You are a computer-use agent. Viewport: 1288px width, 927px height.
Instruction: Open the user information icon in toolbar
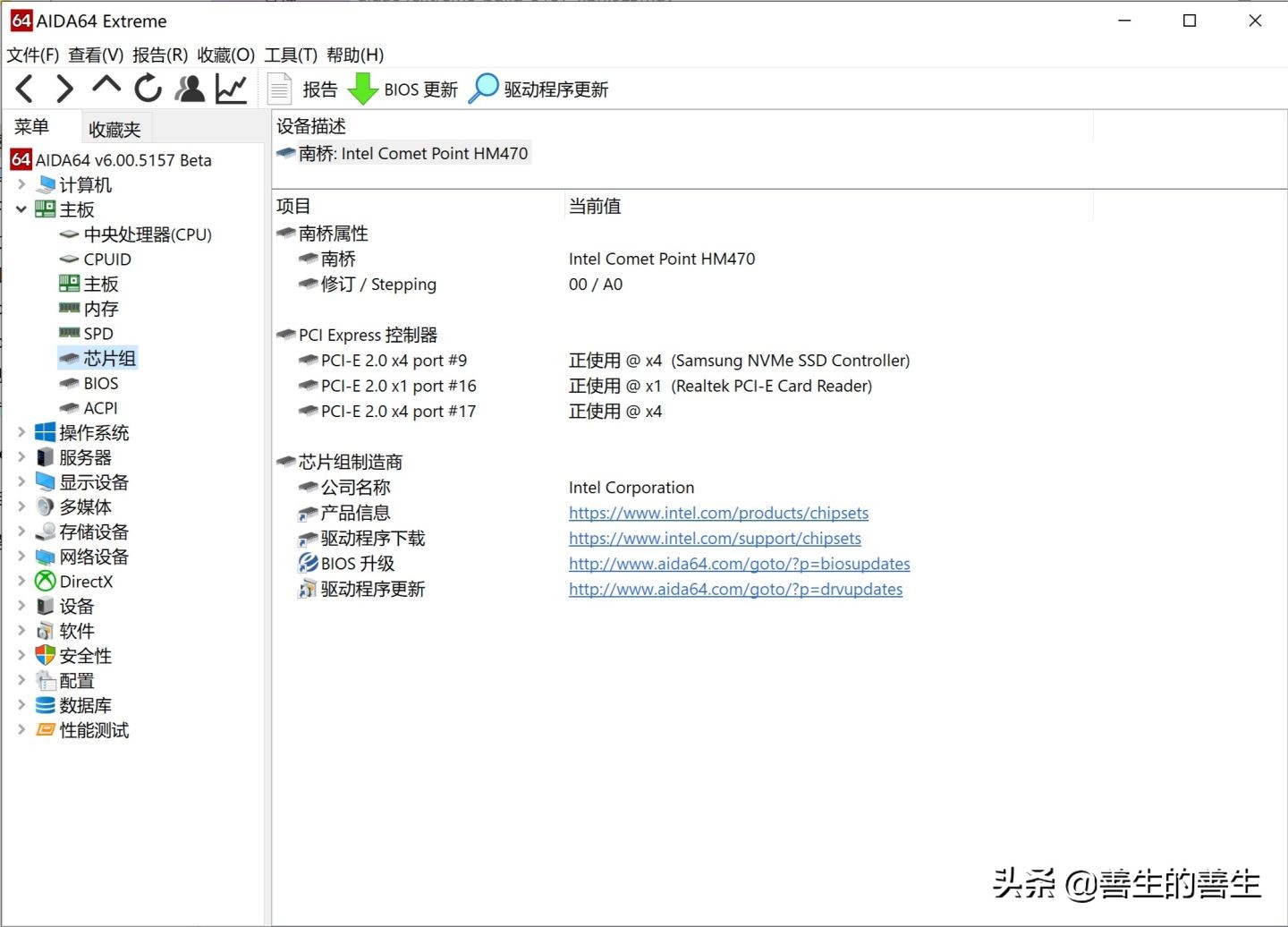coord(190,88)
